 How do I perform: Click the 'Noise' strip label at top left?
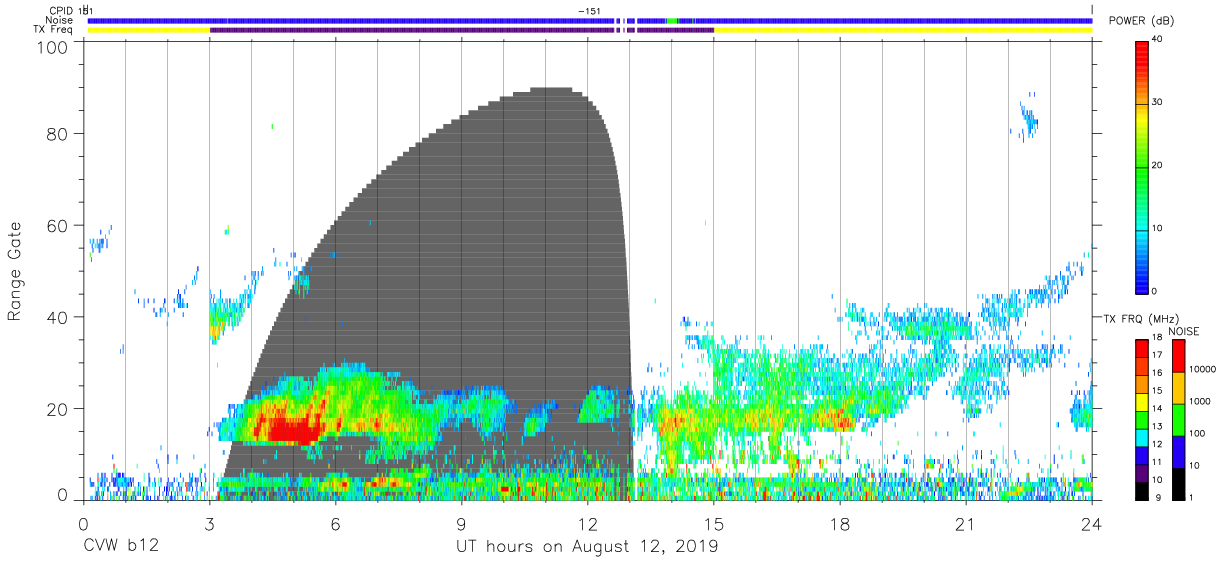(x=59, y=20)
